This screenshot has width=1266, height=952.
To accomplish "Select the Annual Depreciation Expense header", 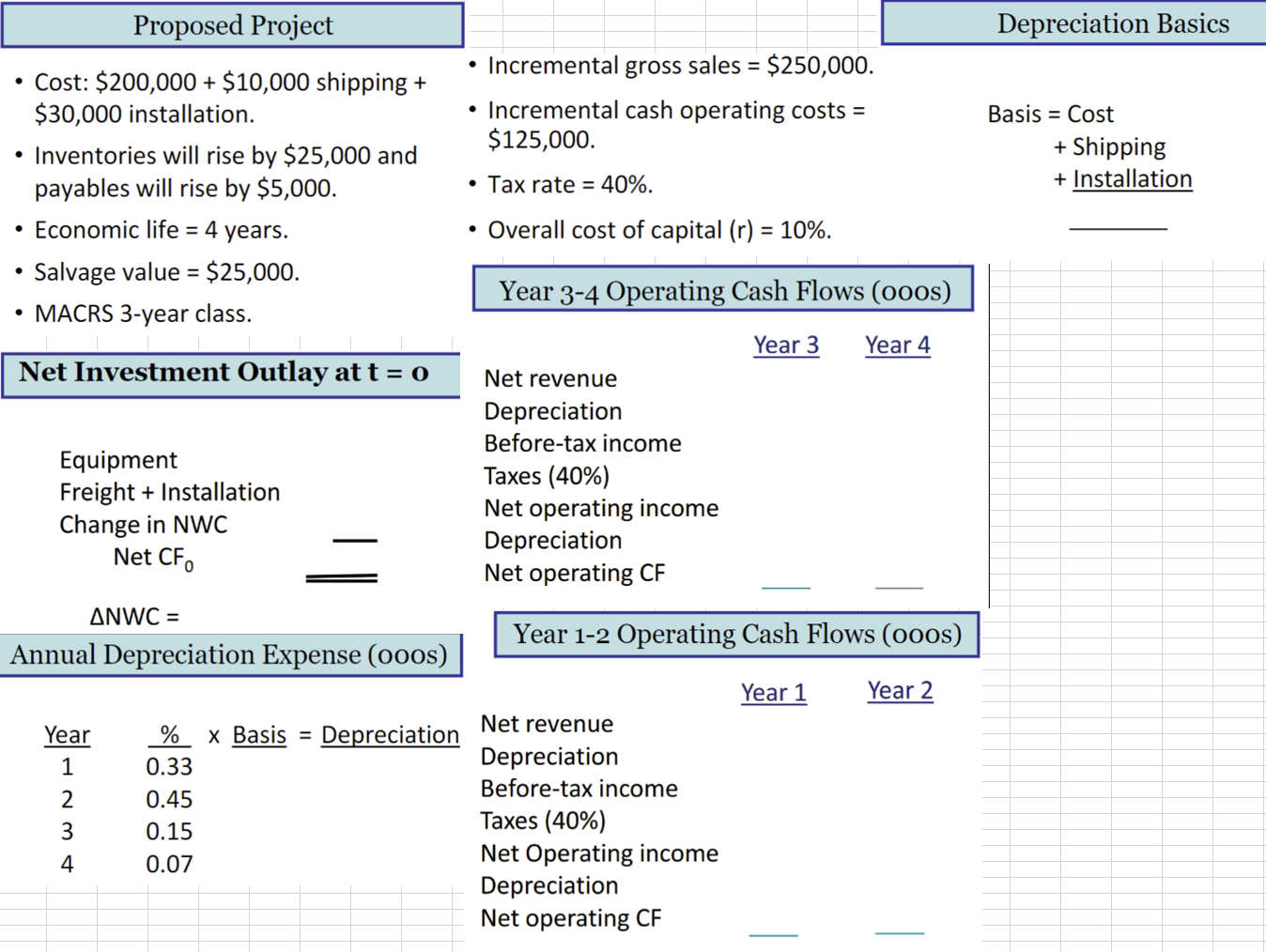I will [x=231, y=654].
